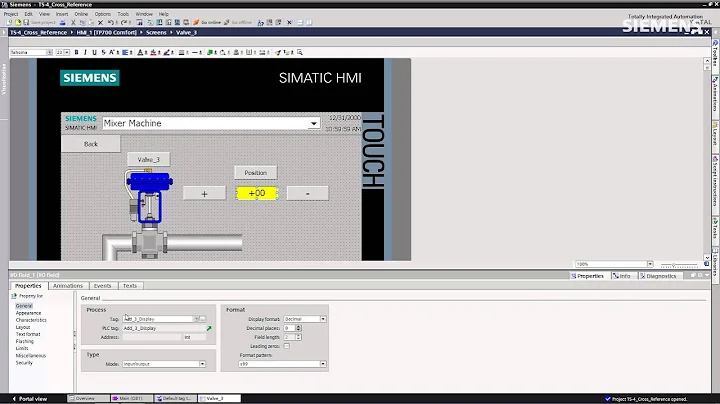Click the Open project toolbar icon
720x404 pixels.
(18, 22)
